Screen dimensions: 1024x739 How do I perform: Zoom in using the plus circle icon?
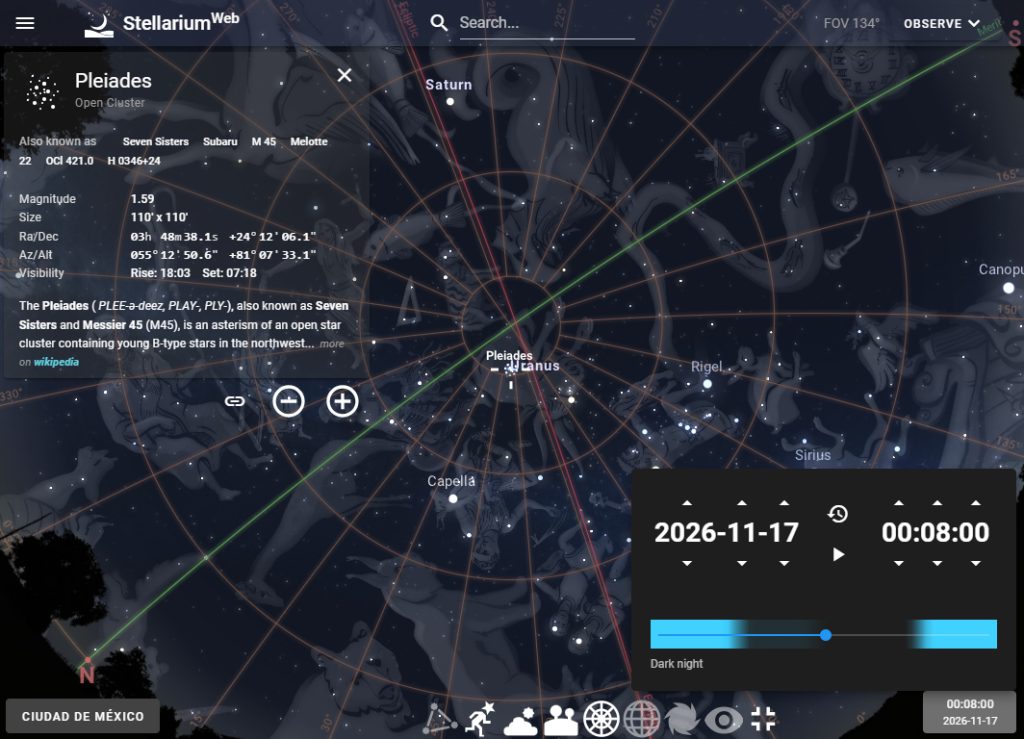pyautogui.click(x=342, y=401)
